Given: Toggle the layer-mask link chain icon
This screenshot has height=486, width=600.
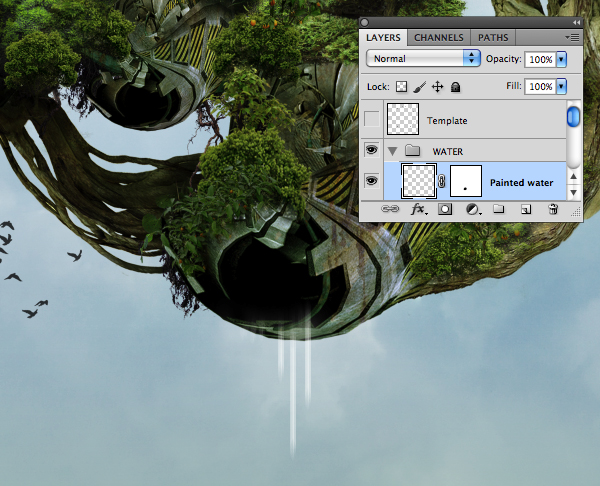Looking at the screenshot, I should pyautogui.click(x=442, y=181).
